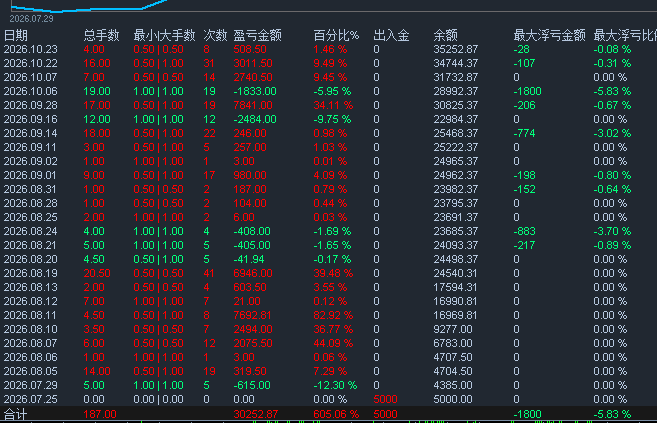Click loss value -2484.00
Viewport: 657px width, 423px height.
(x=255, y=119)
